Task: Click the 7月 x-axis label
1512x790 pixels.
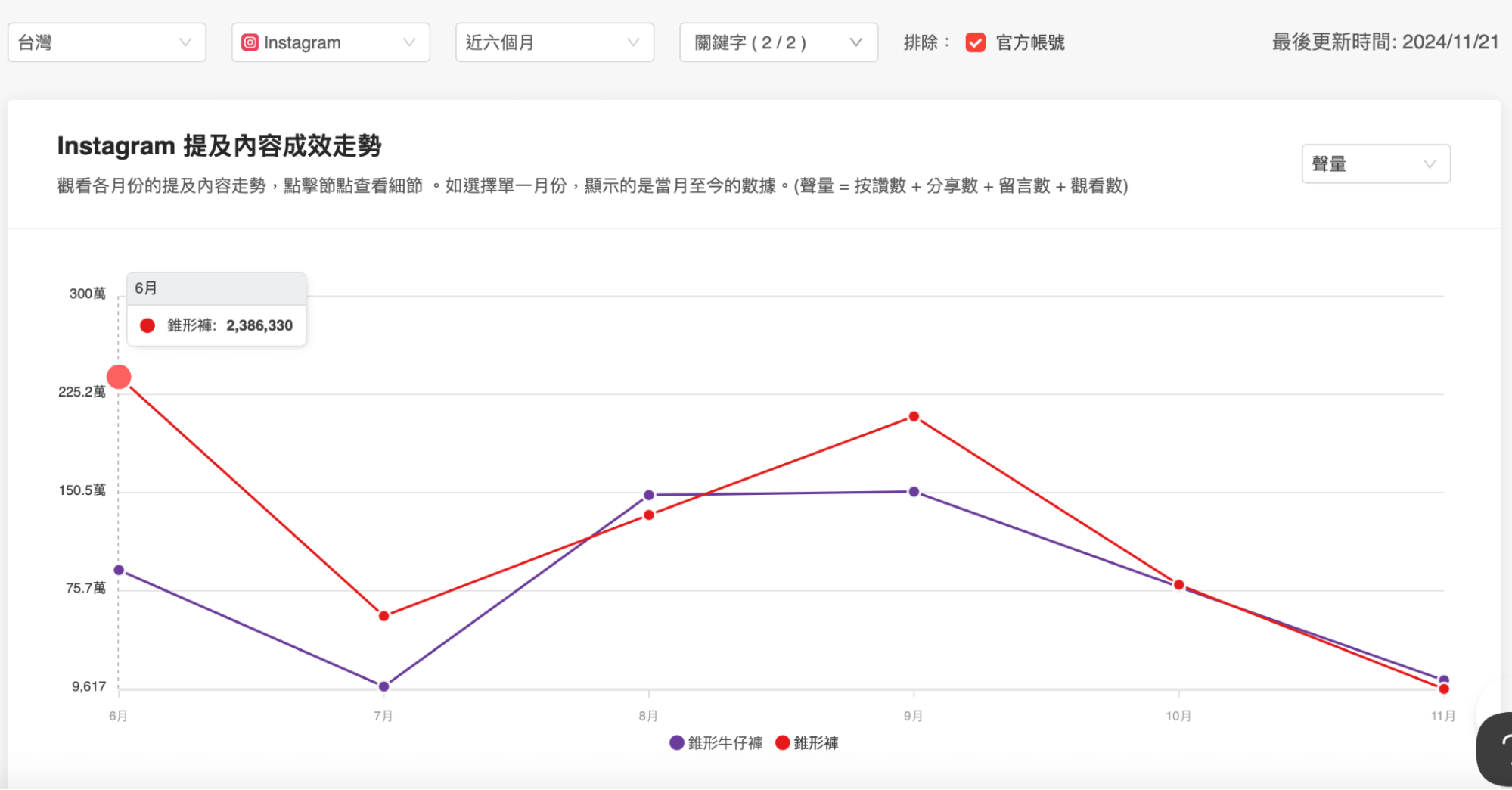Action: pos(383,716)
